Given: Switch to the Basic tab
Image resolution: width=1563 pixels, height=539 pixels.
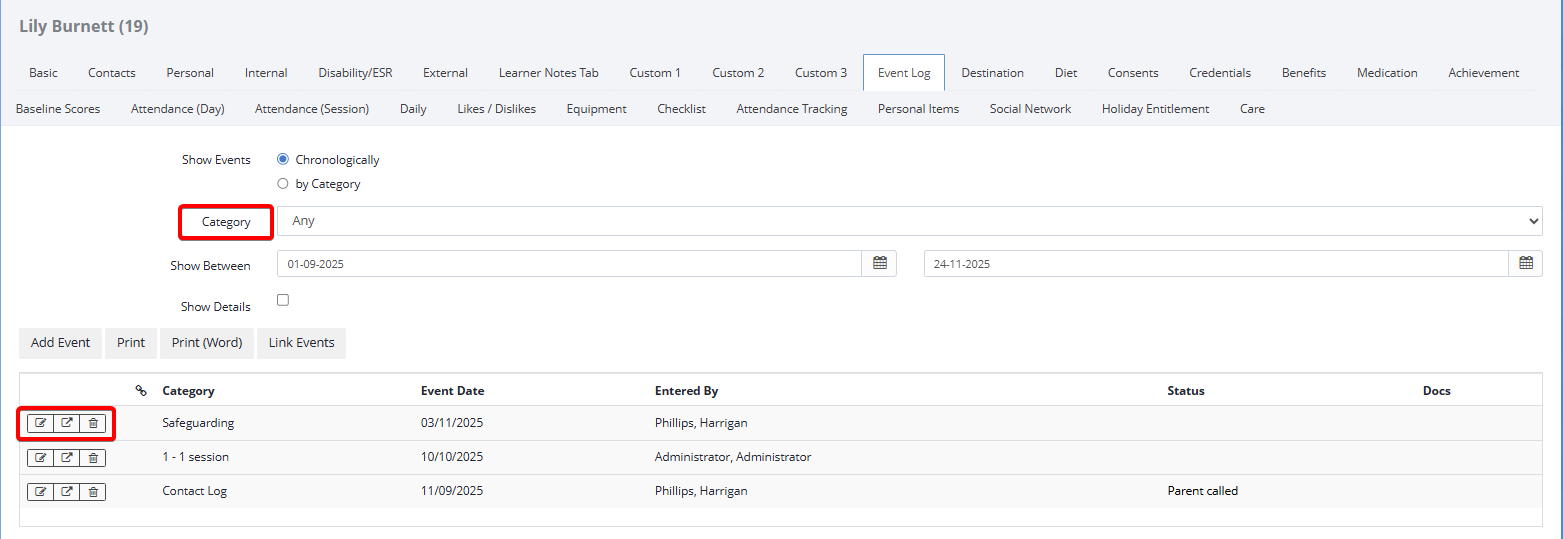Looking at the screenshot, I should click(x=43, y=73).
